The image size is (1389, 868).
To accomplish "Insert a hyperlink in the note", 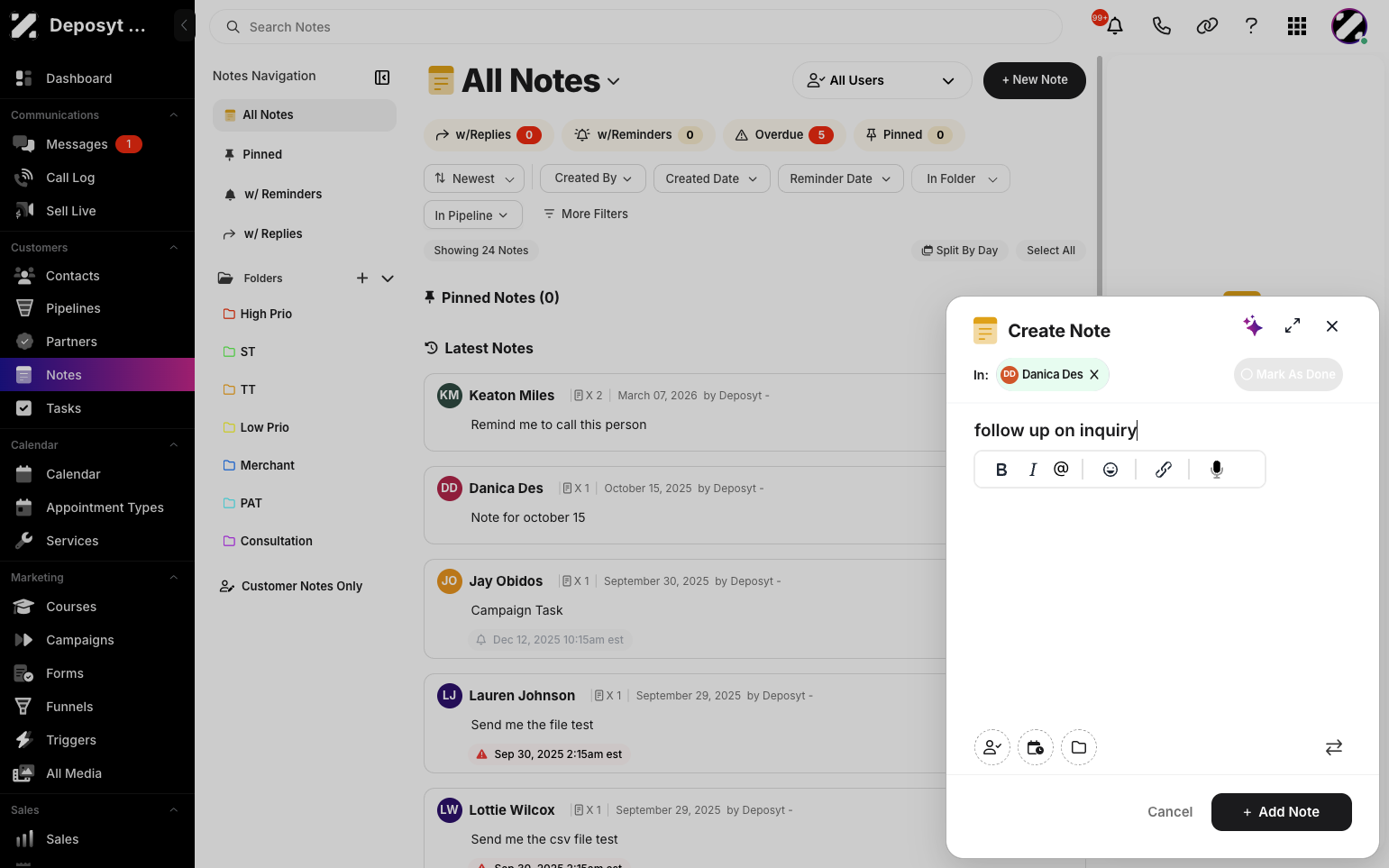I will [1164, 469].
